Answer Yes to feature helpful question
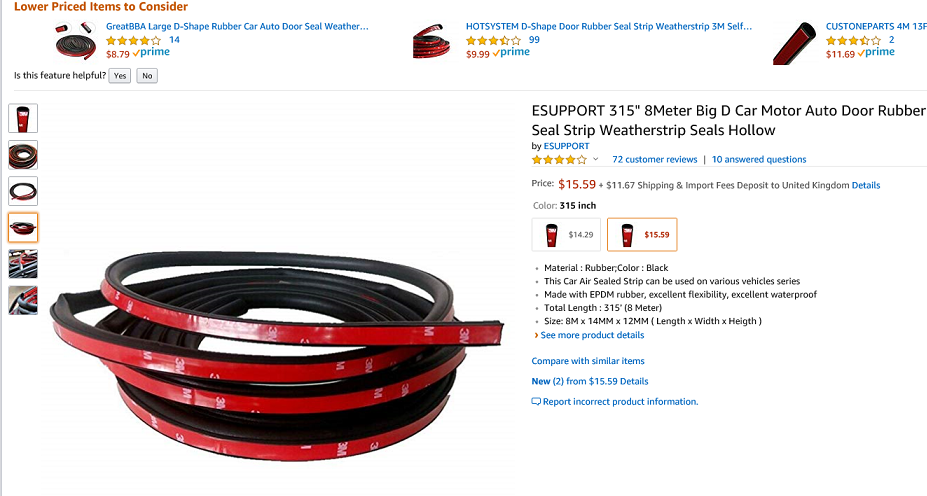 tap(120, 76)
